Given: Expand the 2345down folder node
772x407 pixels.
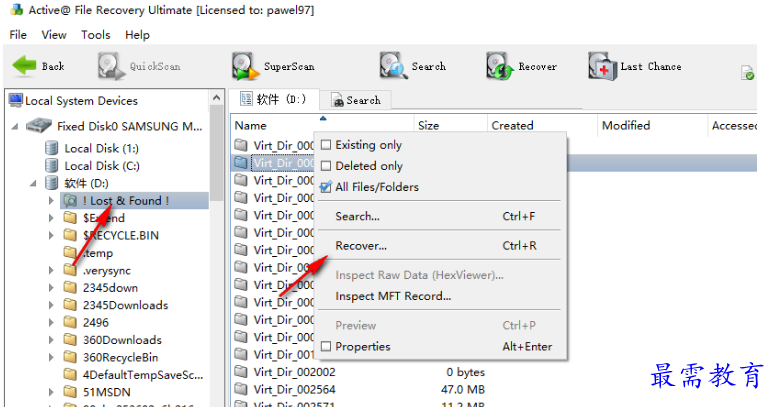Looking at the screenshot, I should point(51,288).
